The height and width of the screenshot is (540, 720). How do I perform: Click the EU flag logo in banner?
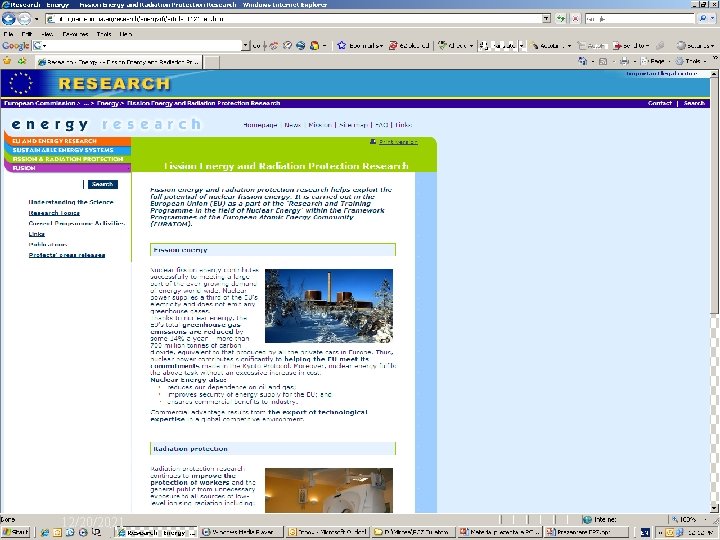[20, 83]
